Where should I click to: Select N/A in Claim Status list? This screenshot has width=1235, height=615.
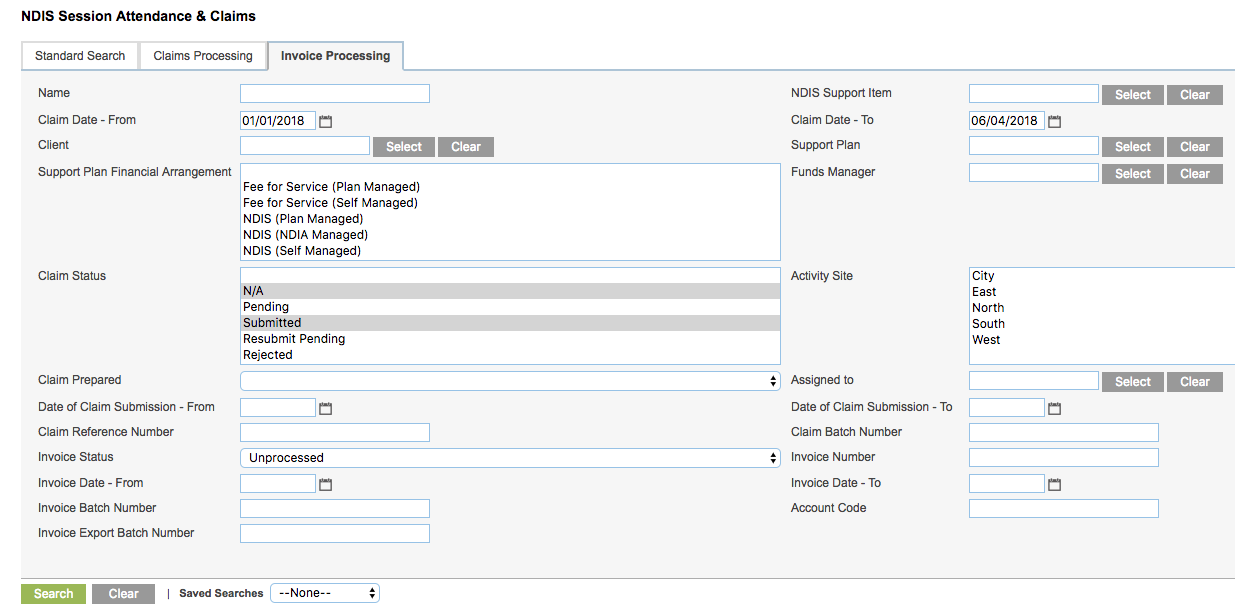click(x=510, y=291)
